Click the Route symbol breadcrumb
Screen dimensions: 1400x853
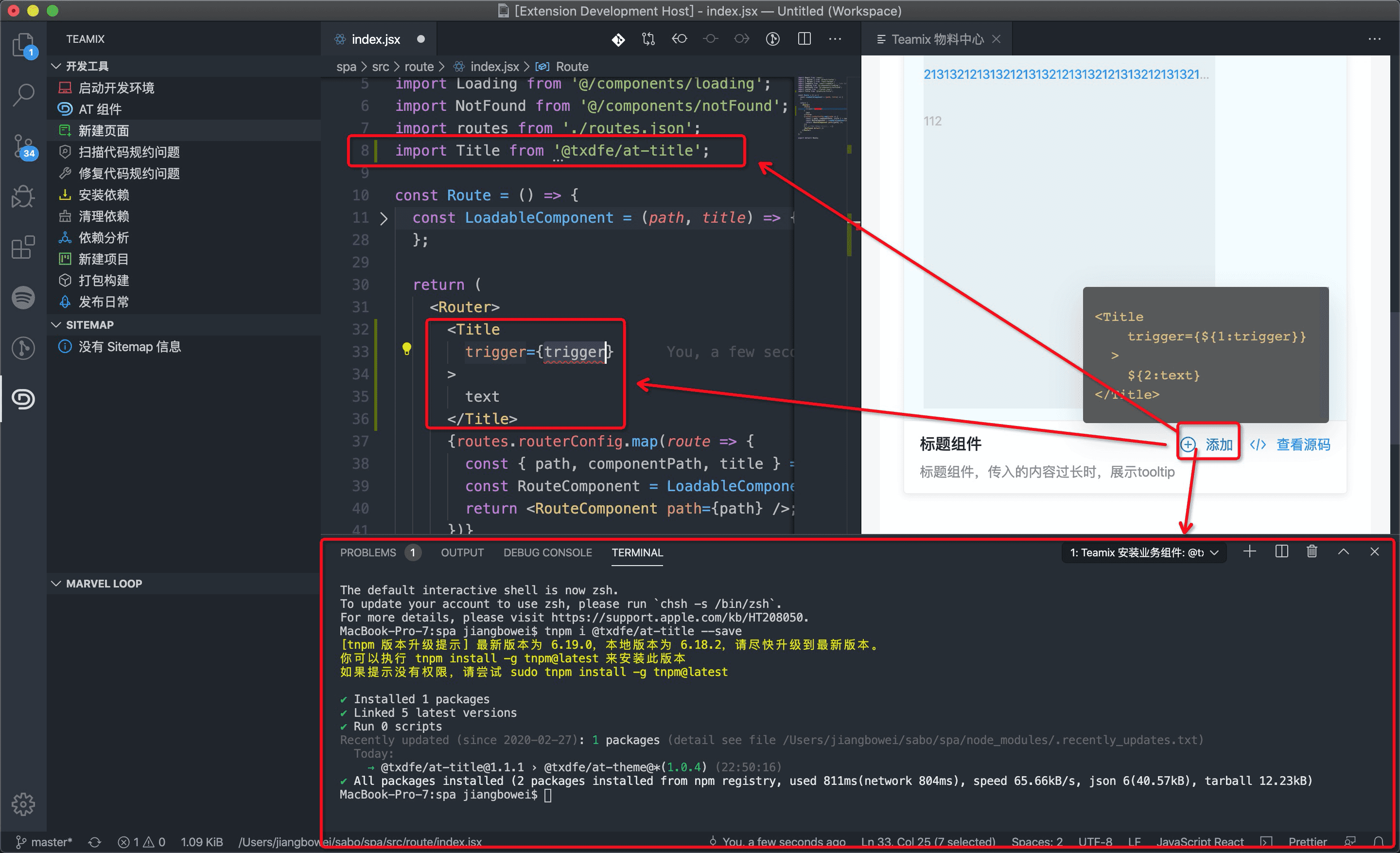(x=563, y=67)
